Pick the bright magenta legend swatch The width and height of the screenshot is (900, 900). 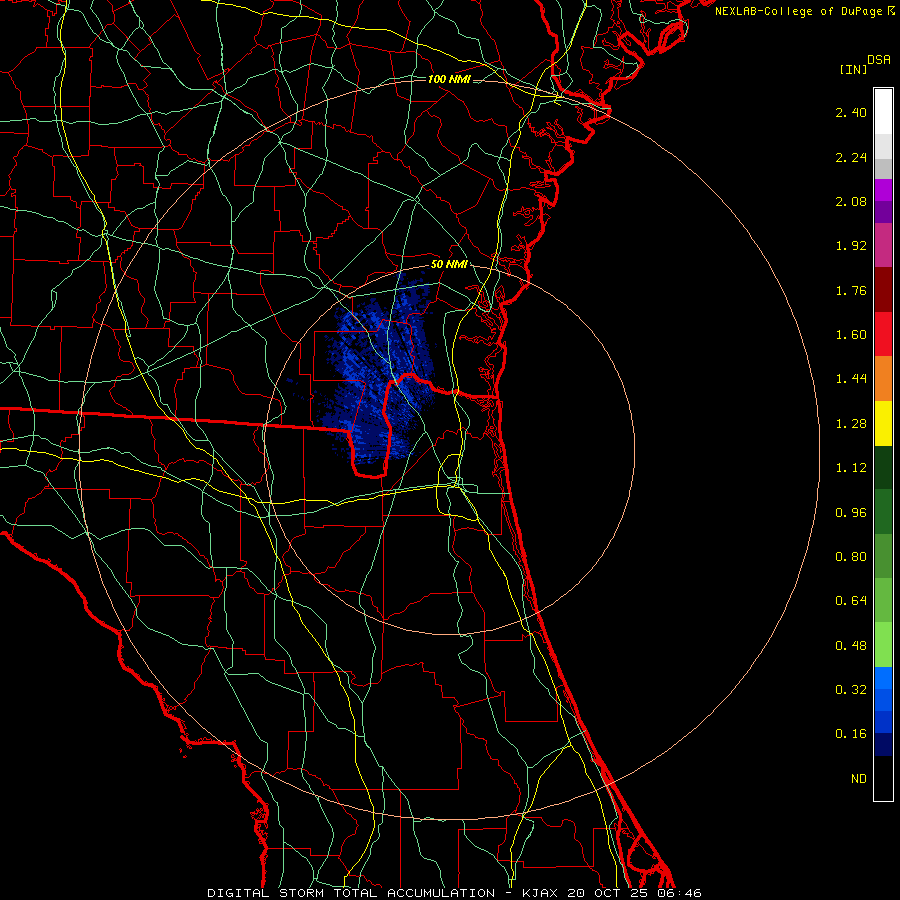click(883, 190)
